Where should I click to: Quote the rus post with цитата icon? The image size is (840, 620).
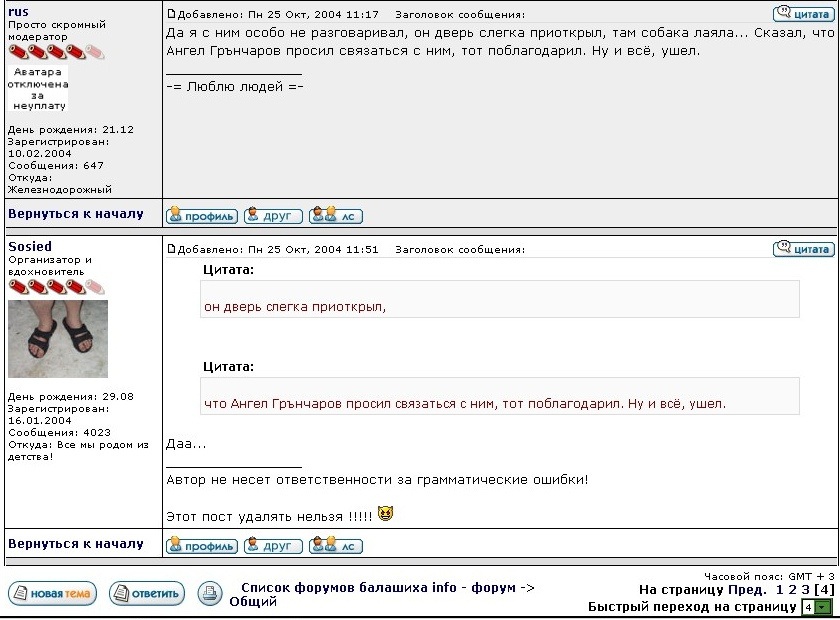point(803,14)
